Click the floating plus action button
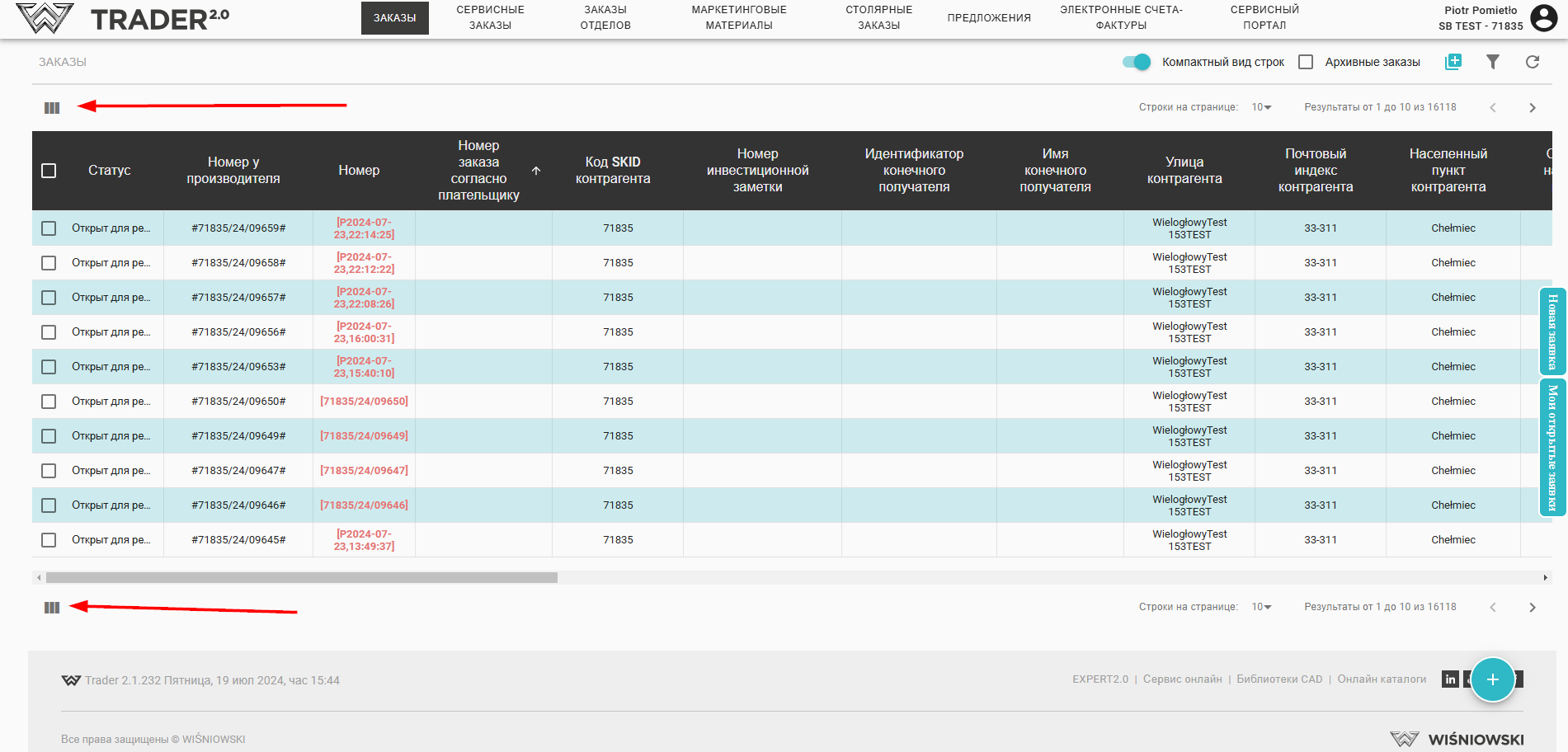 pos(1492,679)
